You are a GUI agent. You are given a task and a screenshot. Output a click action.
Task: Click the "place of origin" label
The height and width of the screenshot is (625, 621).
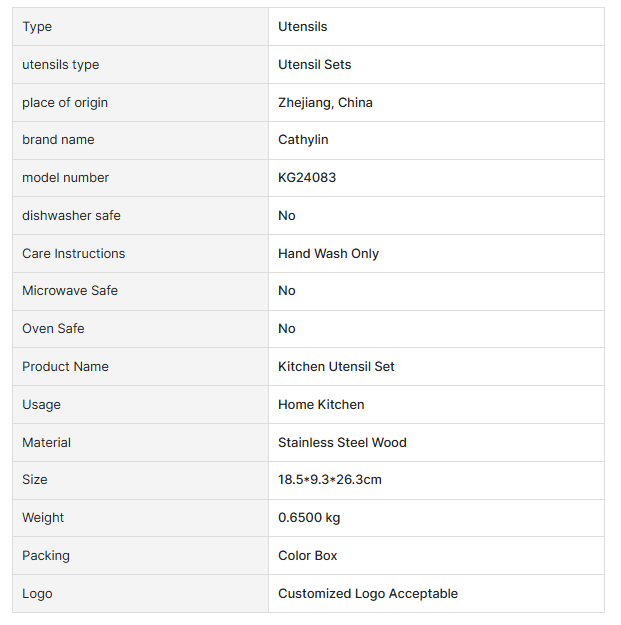tap(65, 103)
